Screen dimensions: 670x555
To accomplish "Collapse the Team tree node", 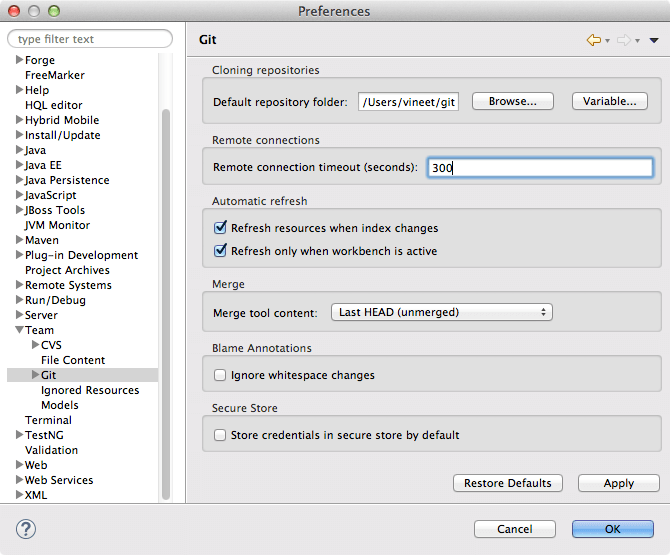I will 19,330.
